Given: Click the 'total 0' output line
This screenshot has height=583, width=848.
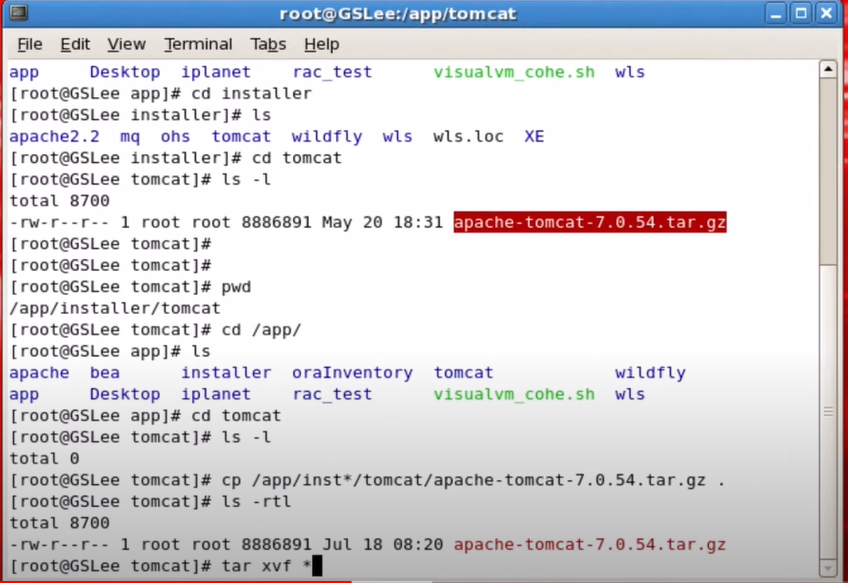Looking at the screenshot, I should pyautogui.click(x=44, y=459).
